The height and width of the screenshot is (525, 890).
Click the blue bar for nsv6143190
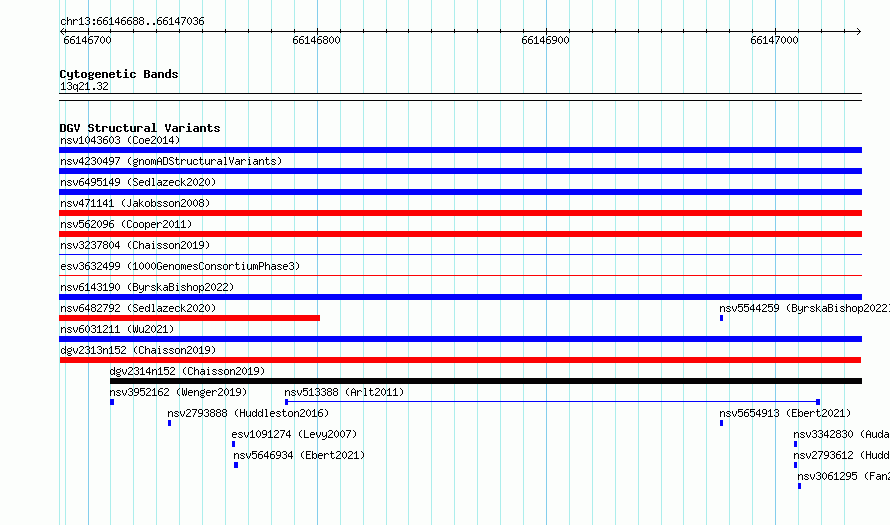[x=460, y=297]
